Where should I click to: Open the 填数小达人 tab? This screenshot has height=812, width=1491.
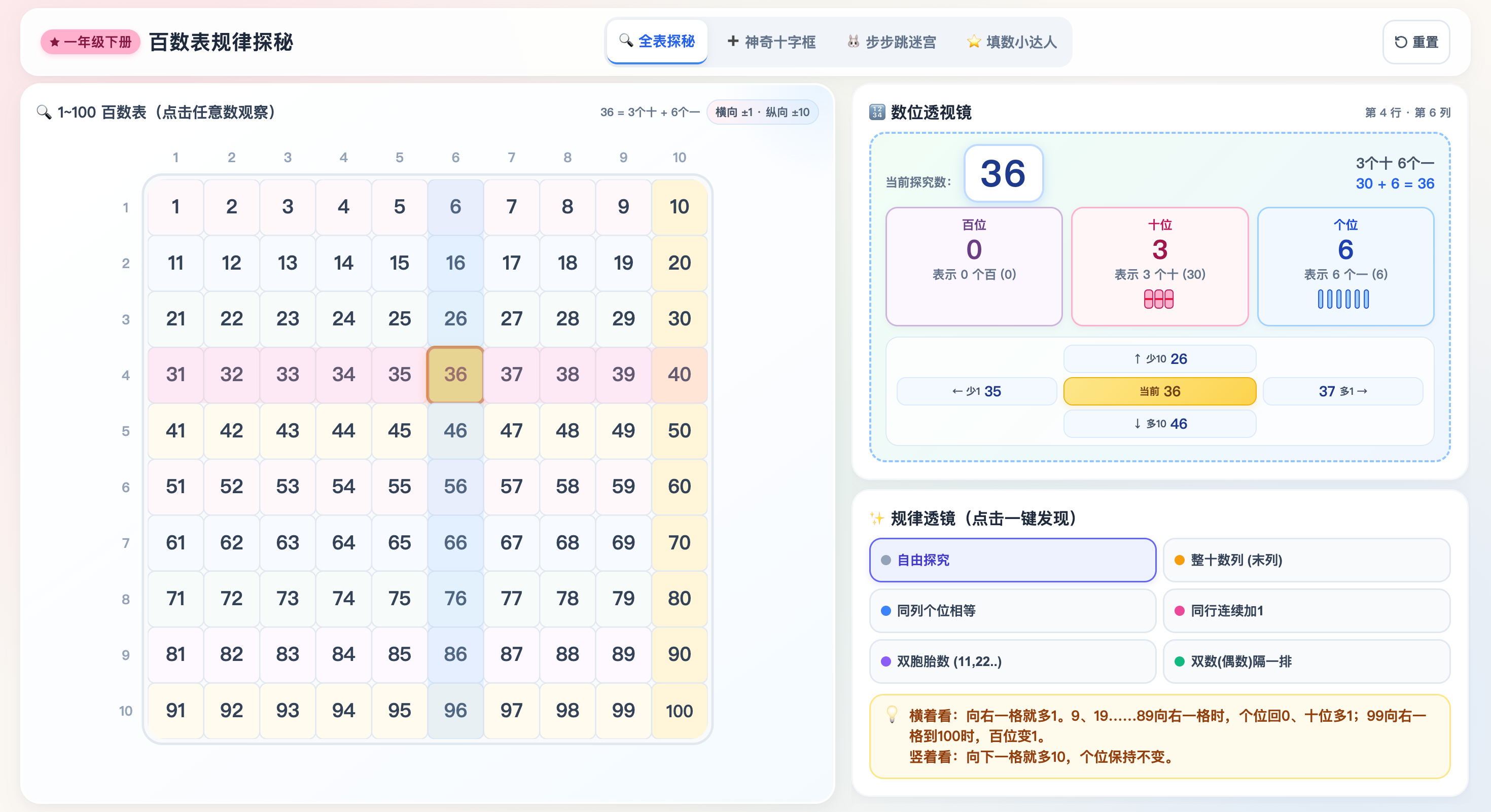tap(1012, 42)
